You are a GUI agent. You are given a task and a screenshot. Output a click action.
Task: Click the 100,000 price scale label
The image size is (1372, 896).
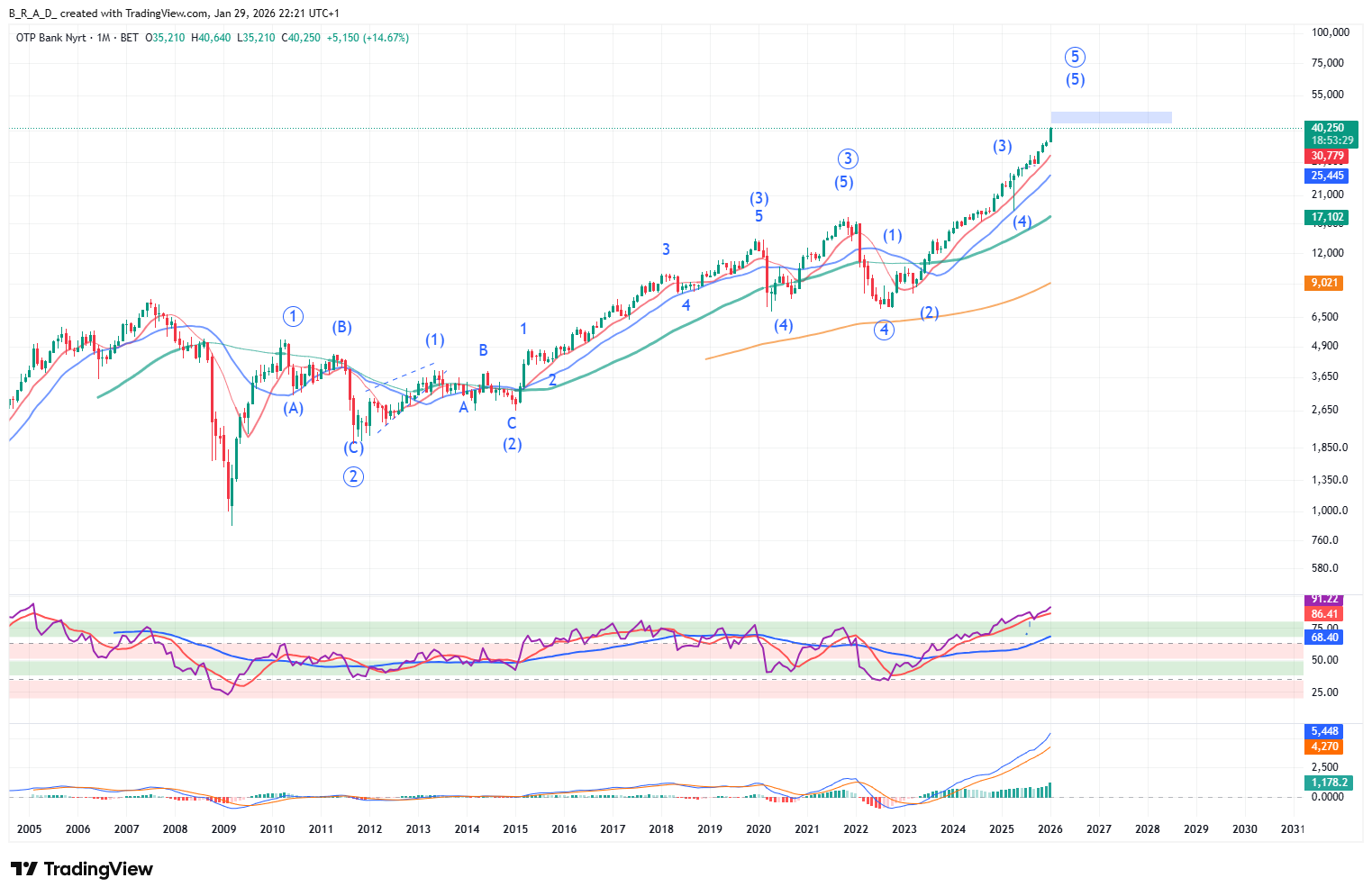click(x=1330, y=32)
